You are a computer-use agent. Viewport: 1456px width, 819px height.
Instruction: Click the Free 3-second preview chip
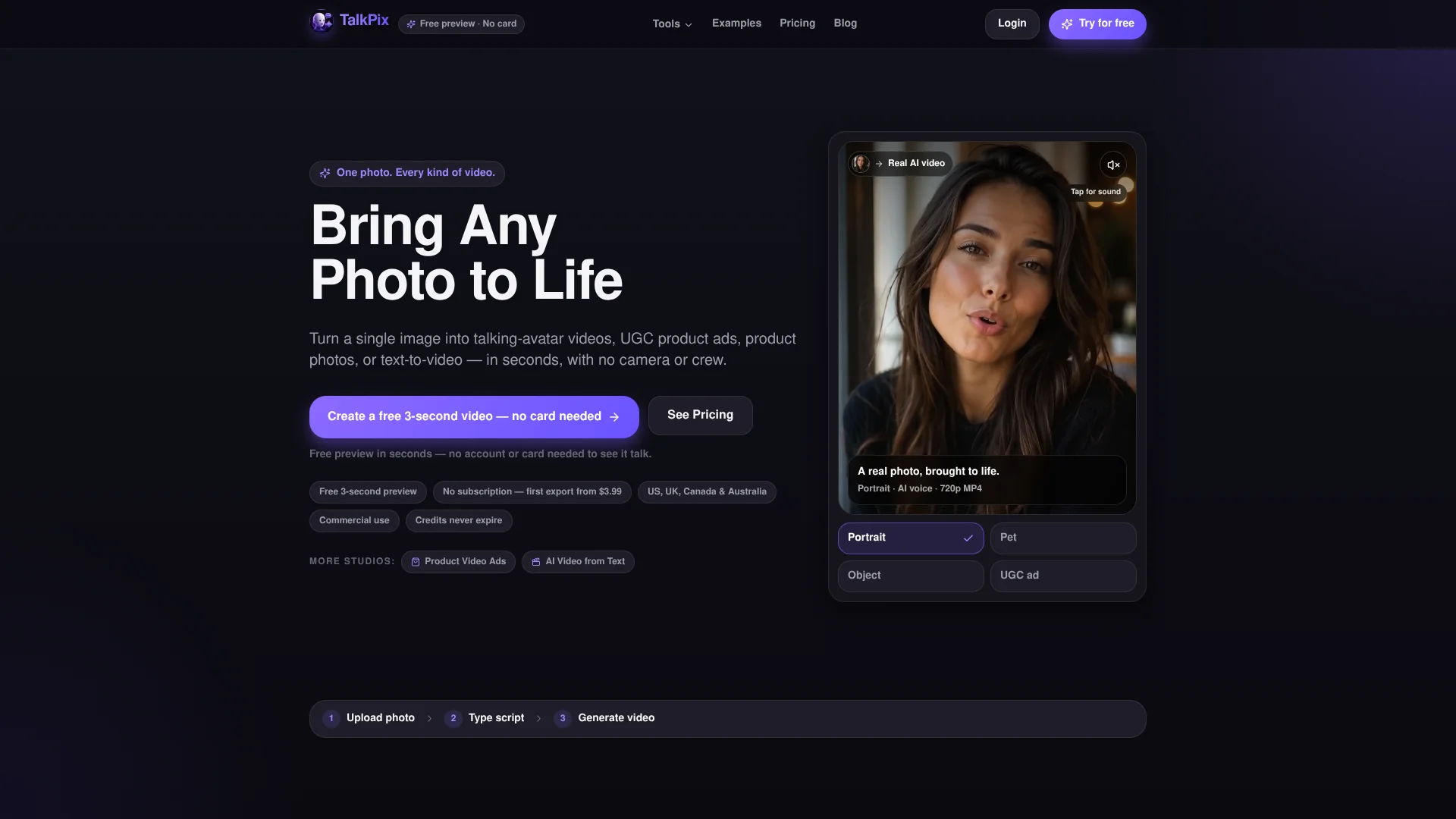[368, 492]
